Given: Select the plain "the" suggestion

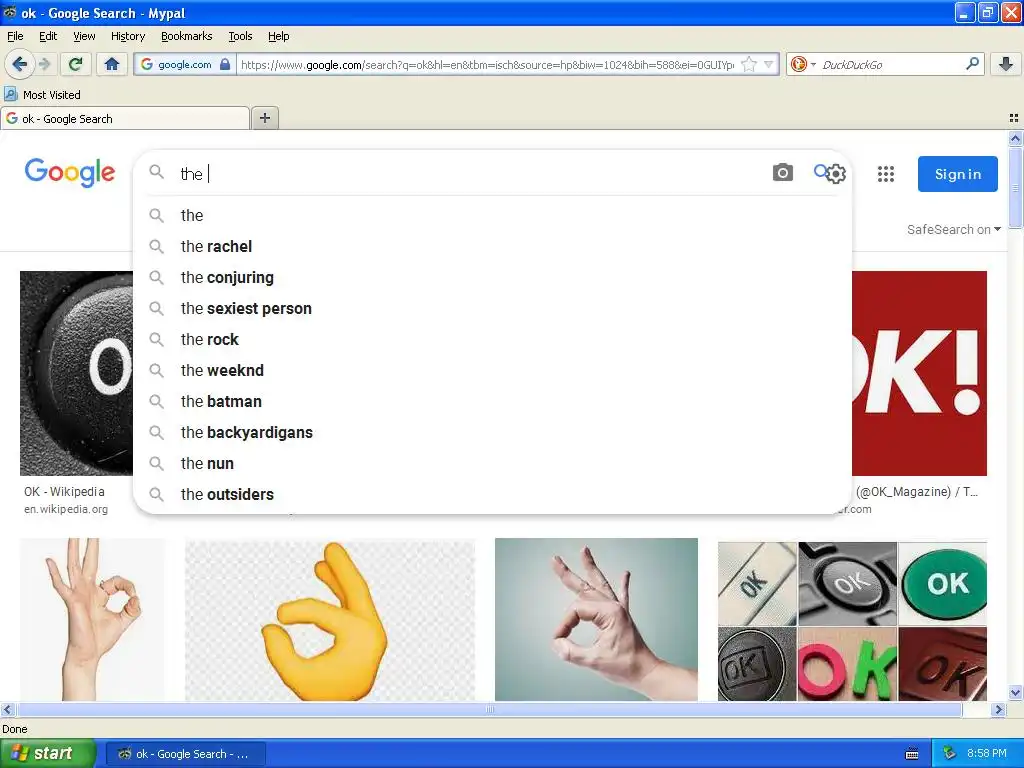Looking at the screenshot, I should tap(492, 216).
